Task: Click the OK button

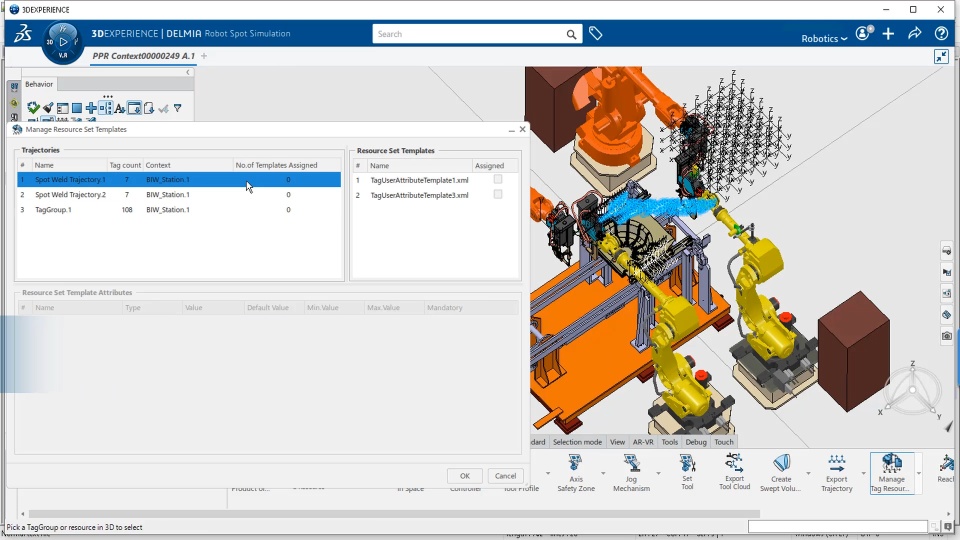Action: pos(465,476)
